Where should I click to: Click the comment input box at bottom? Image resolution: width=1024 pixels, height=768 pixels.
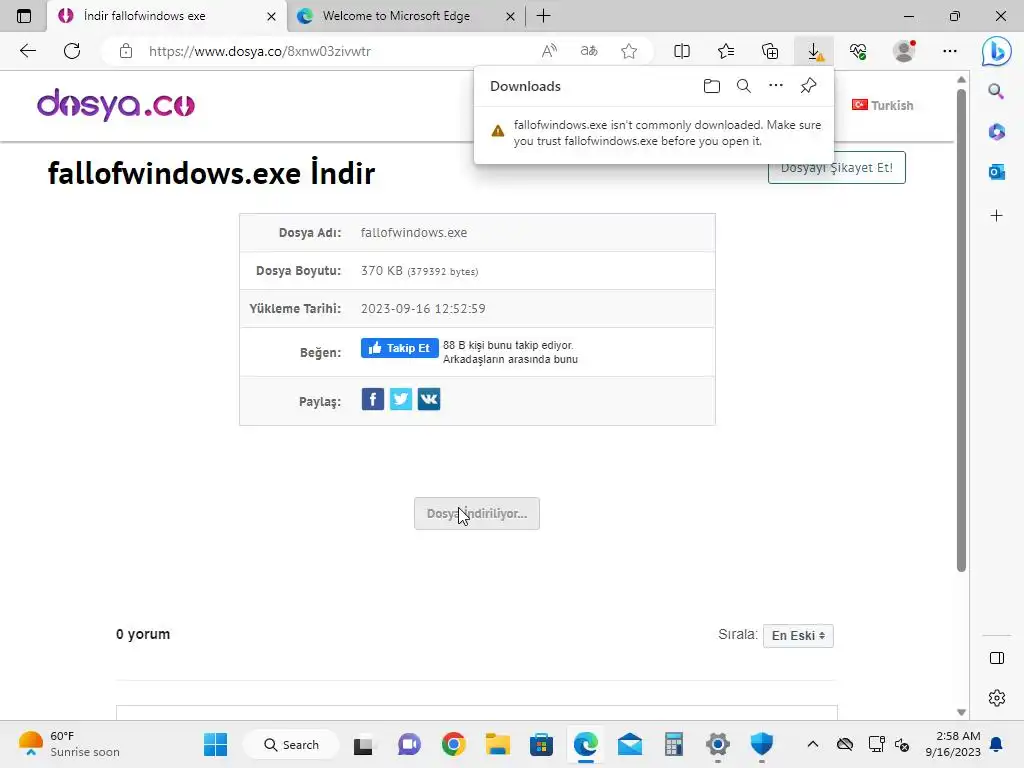click(x=477, y=712)
